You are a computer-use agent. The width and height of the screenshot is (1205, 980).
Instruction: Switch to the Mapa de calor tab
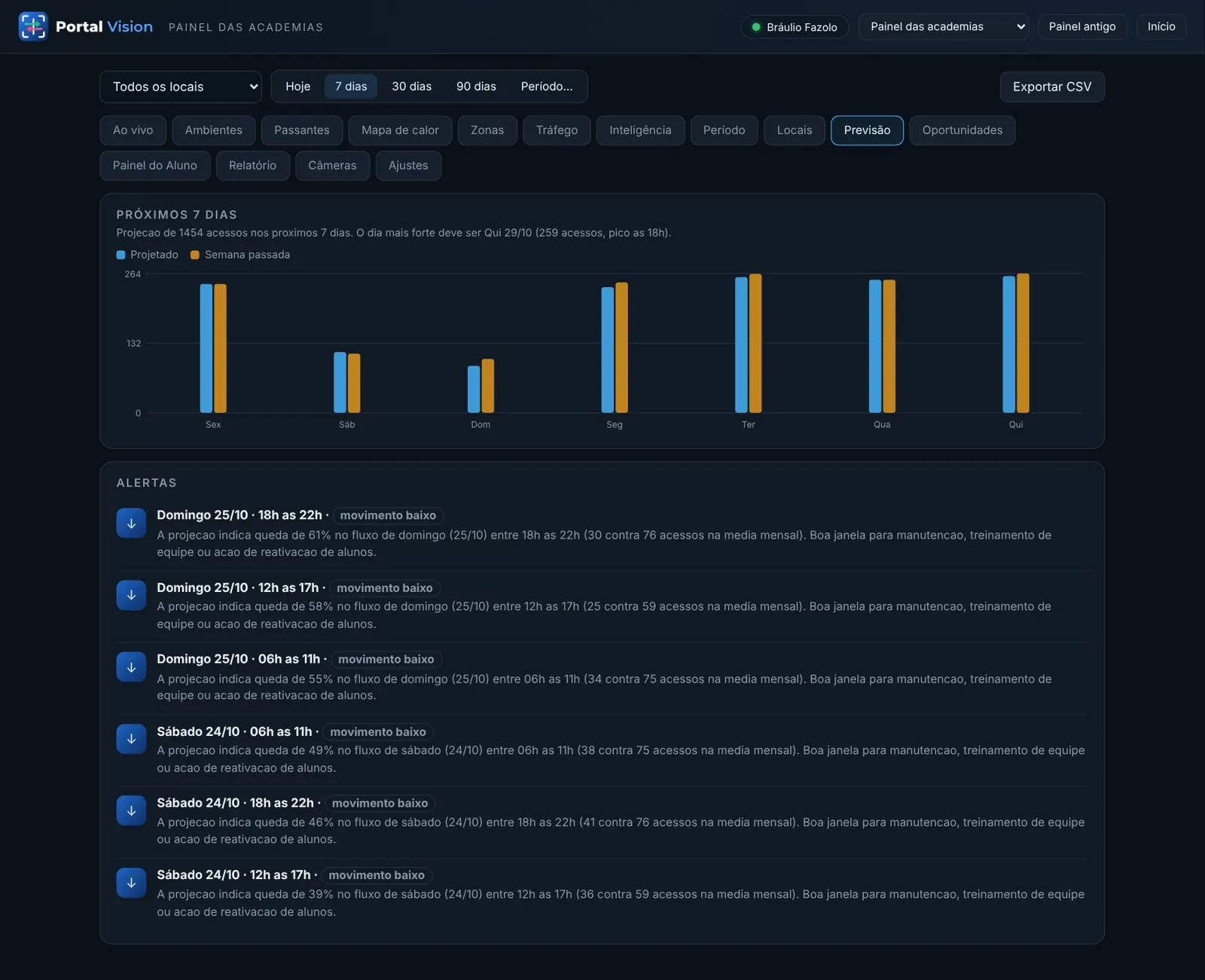pos(400,130)
